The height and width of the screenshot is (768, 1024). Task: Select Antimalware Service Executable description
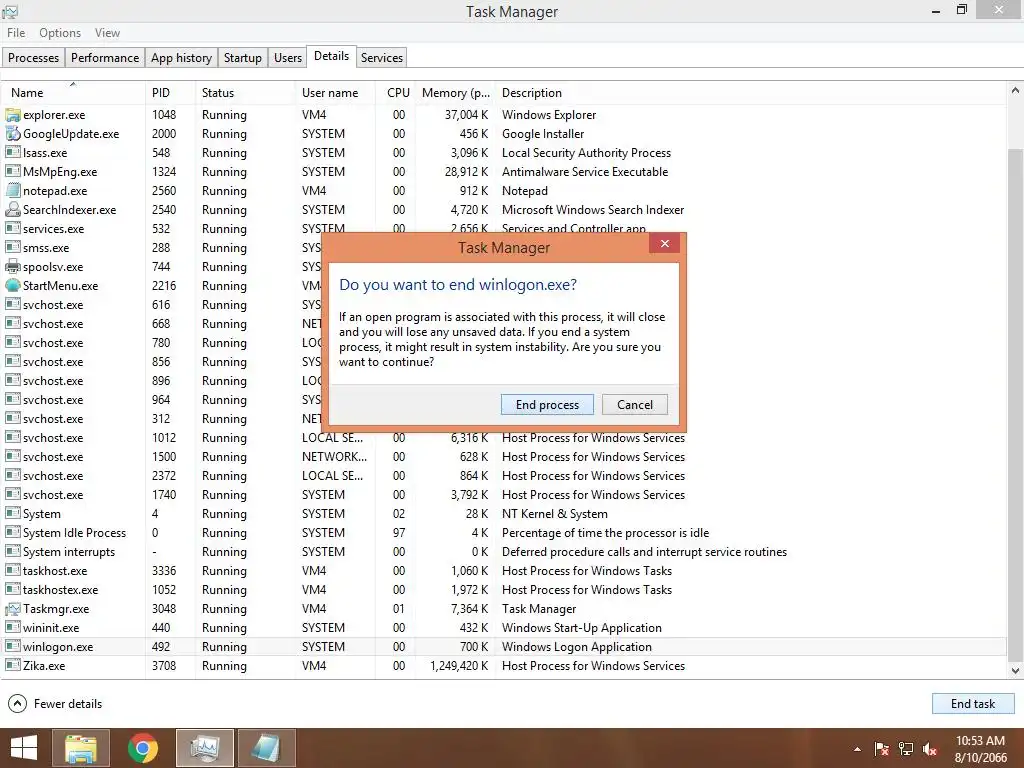[x=585, y=172]
